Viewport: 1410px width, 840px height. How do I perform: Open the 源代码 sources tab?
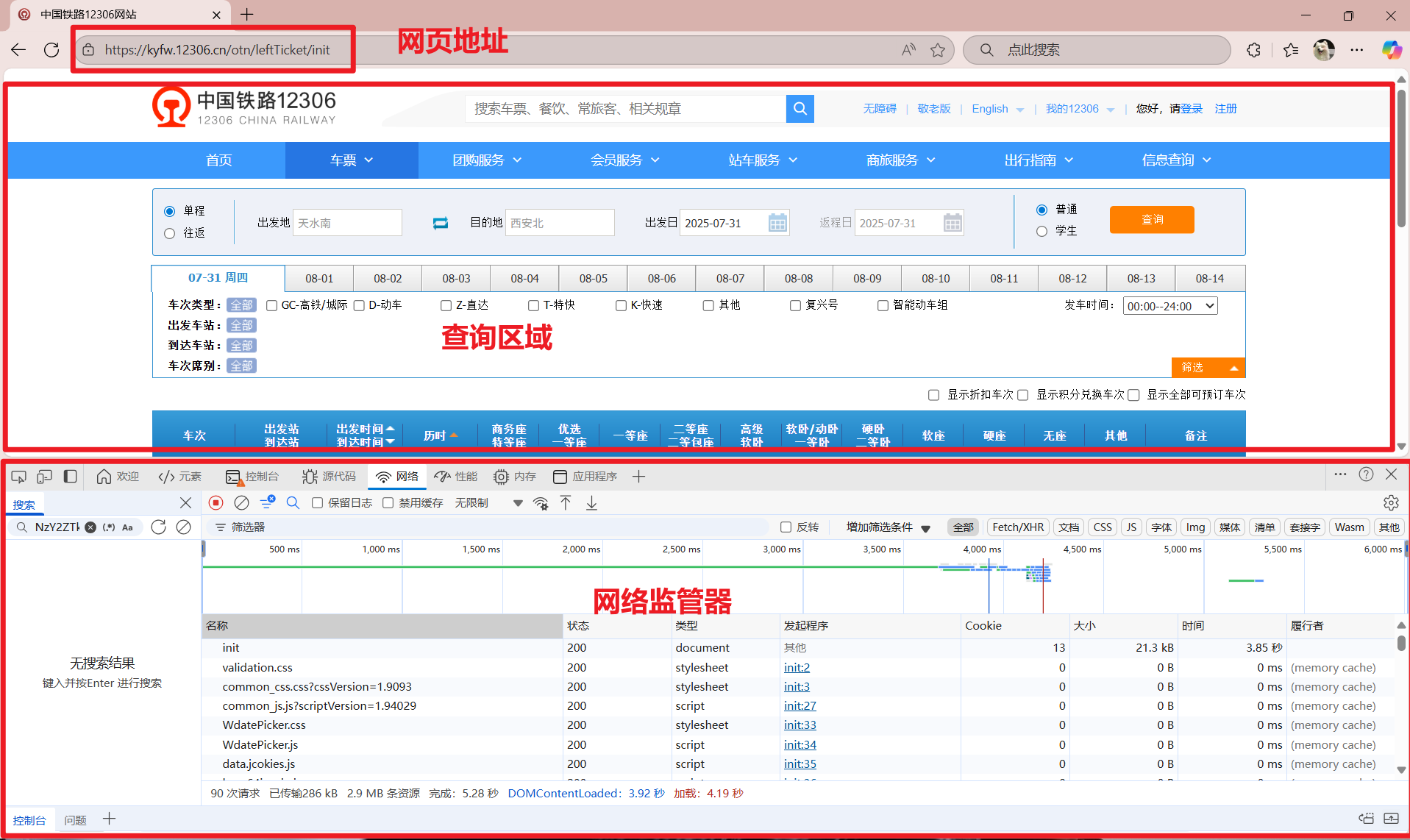point(329,477)
